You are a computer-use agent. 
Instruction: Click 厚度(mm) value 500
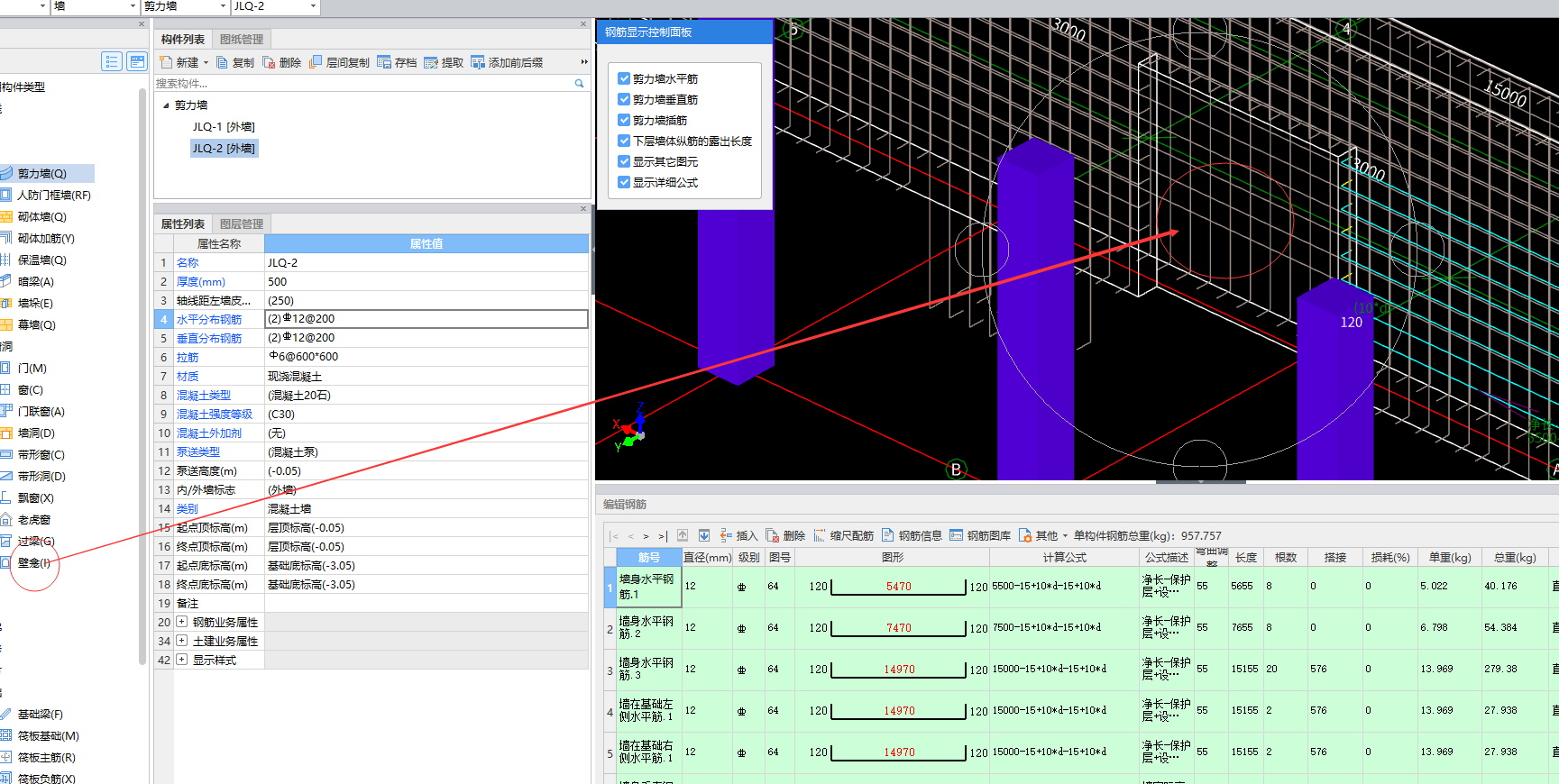(x=426, y=281)
